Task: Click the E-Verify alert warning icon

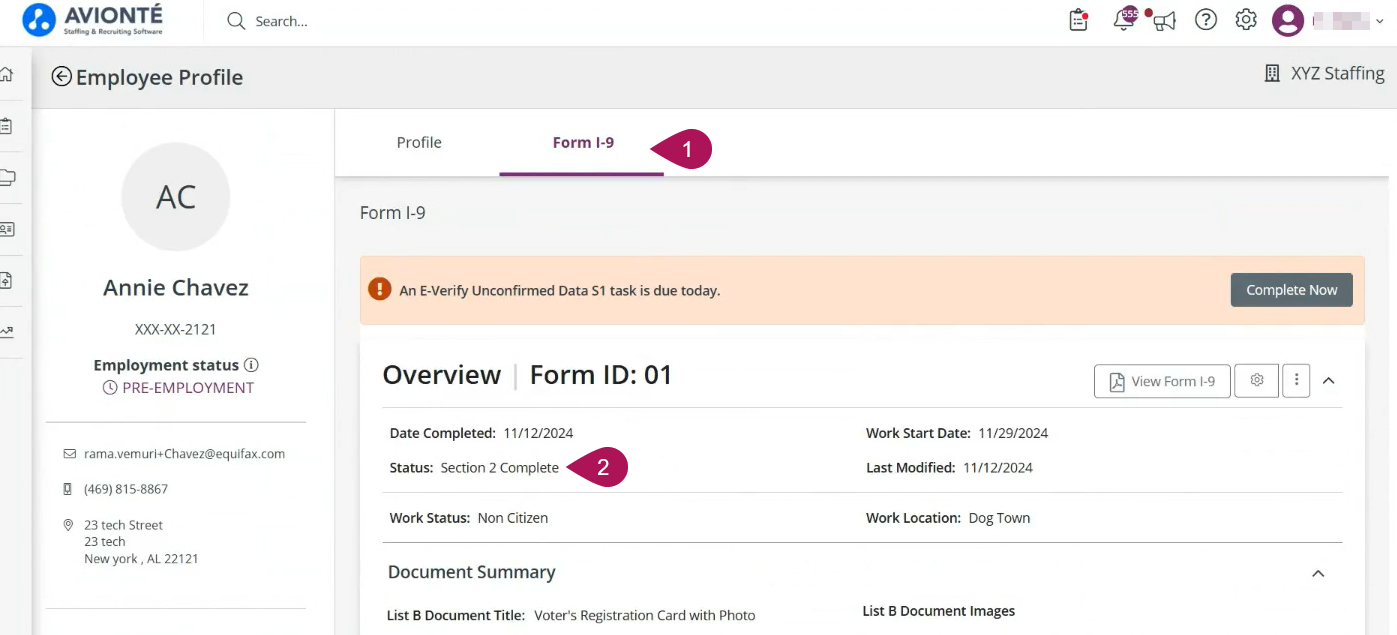Action: (x=380, y=289)
